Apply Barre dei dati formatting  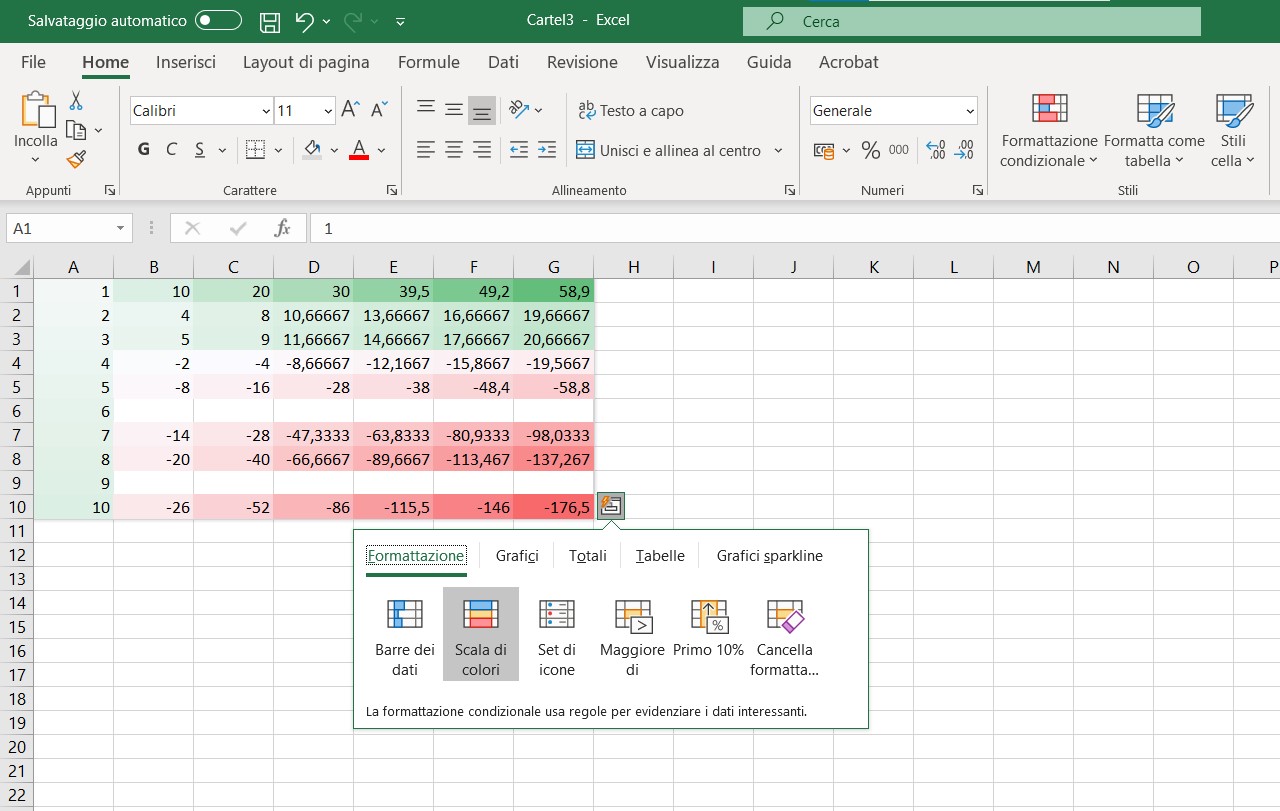[x=405, y=635]
